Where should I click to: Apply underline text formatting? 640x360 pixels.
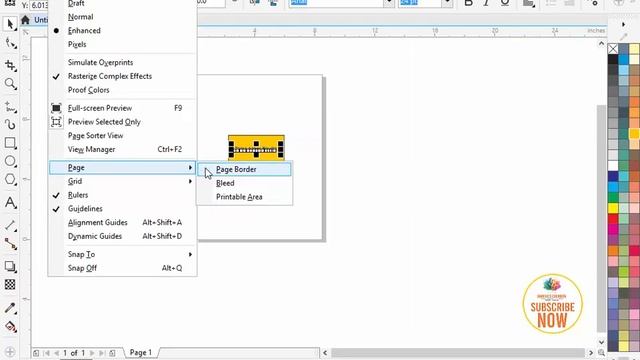[x=505, y=3]
